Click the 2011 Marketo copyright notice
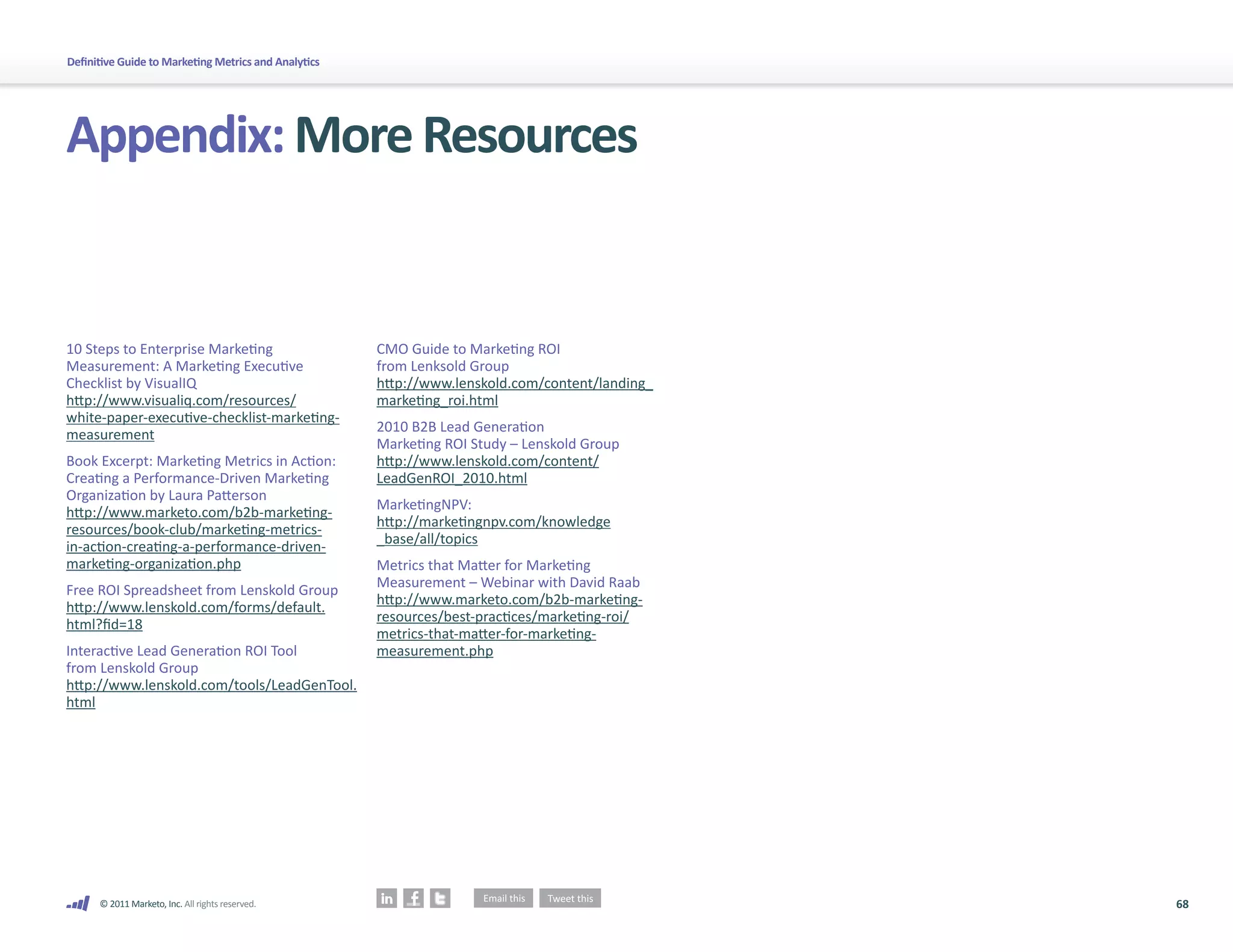Screen dimensions: 1233x952 (x=178, y=904)
